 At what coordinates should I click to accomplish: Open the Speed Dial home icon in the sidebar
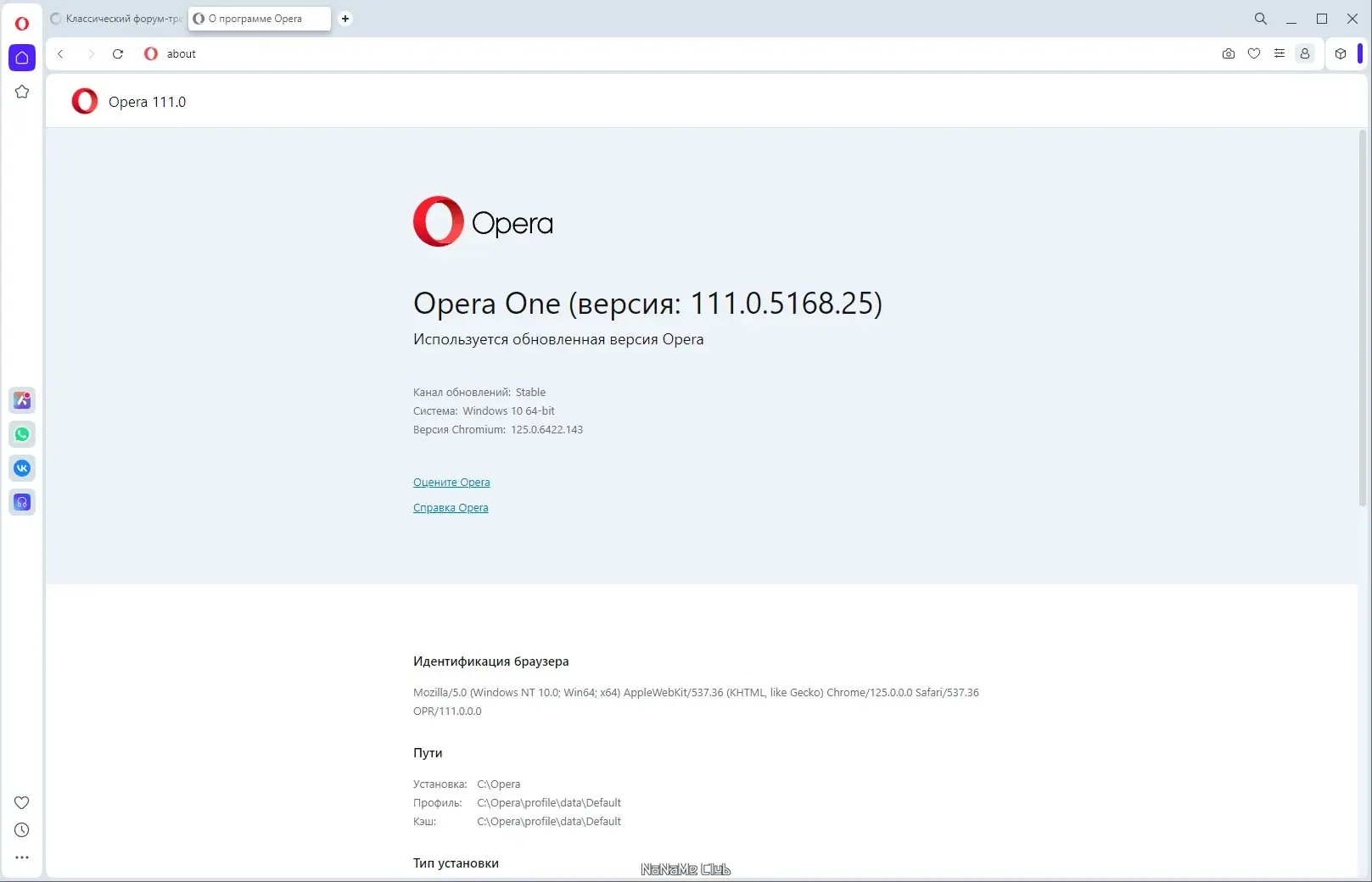tap(22, 58)
